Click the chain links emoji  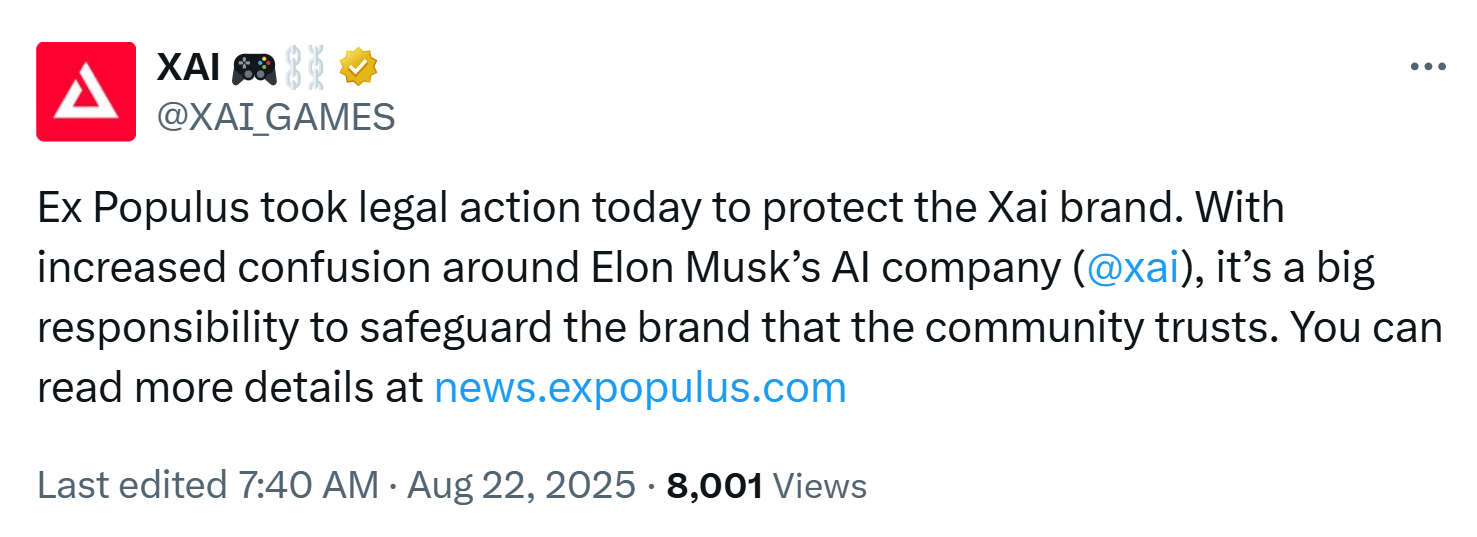click(305, 68)
